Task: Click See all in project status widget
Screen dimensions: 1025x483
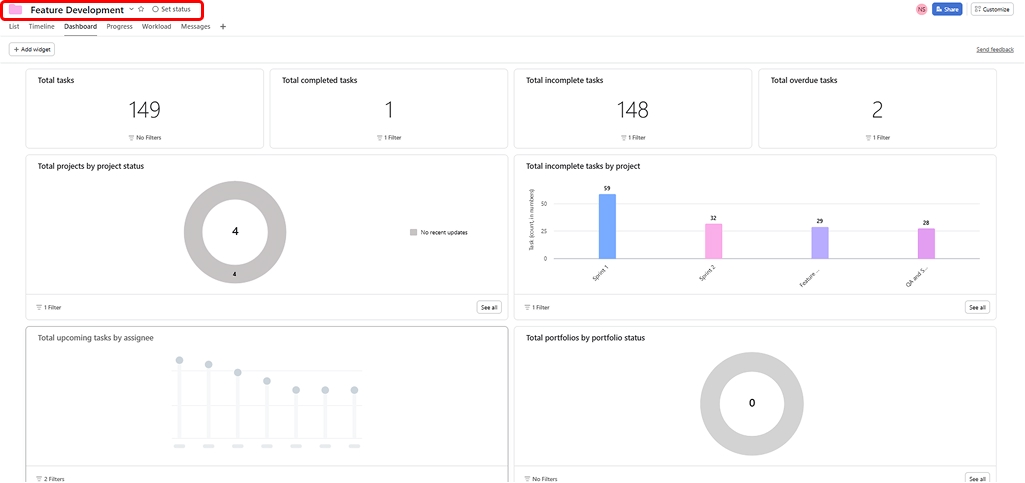Action: click(489, 307)
